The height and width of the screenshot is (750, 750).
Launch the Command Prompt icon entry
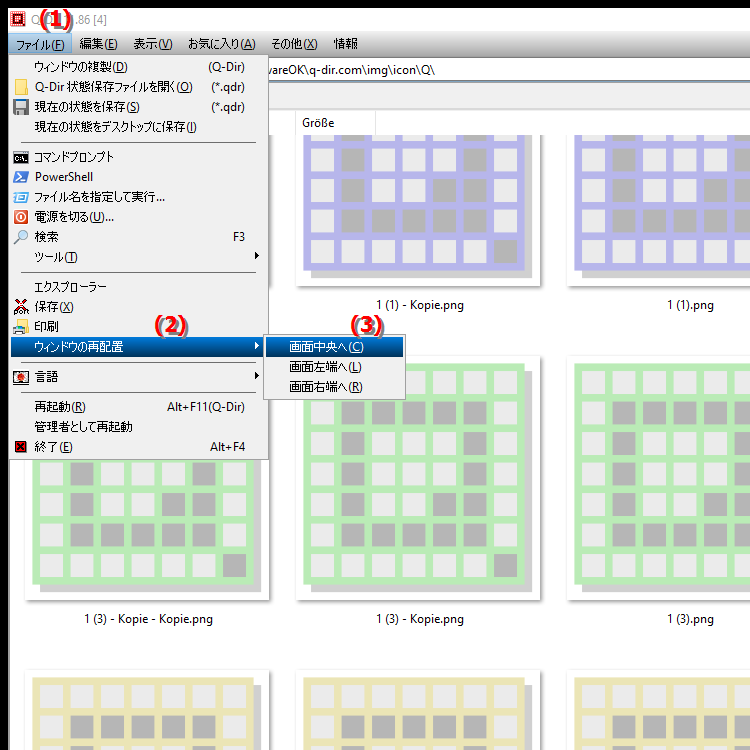[21, 157]
